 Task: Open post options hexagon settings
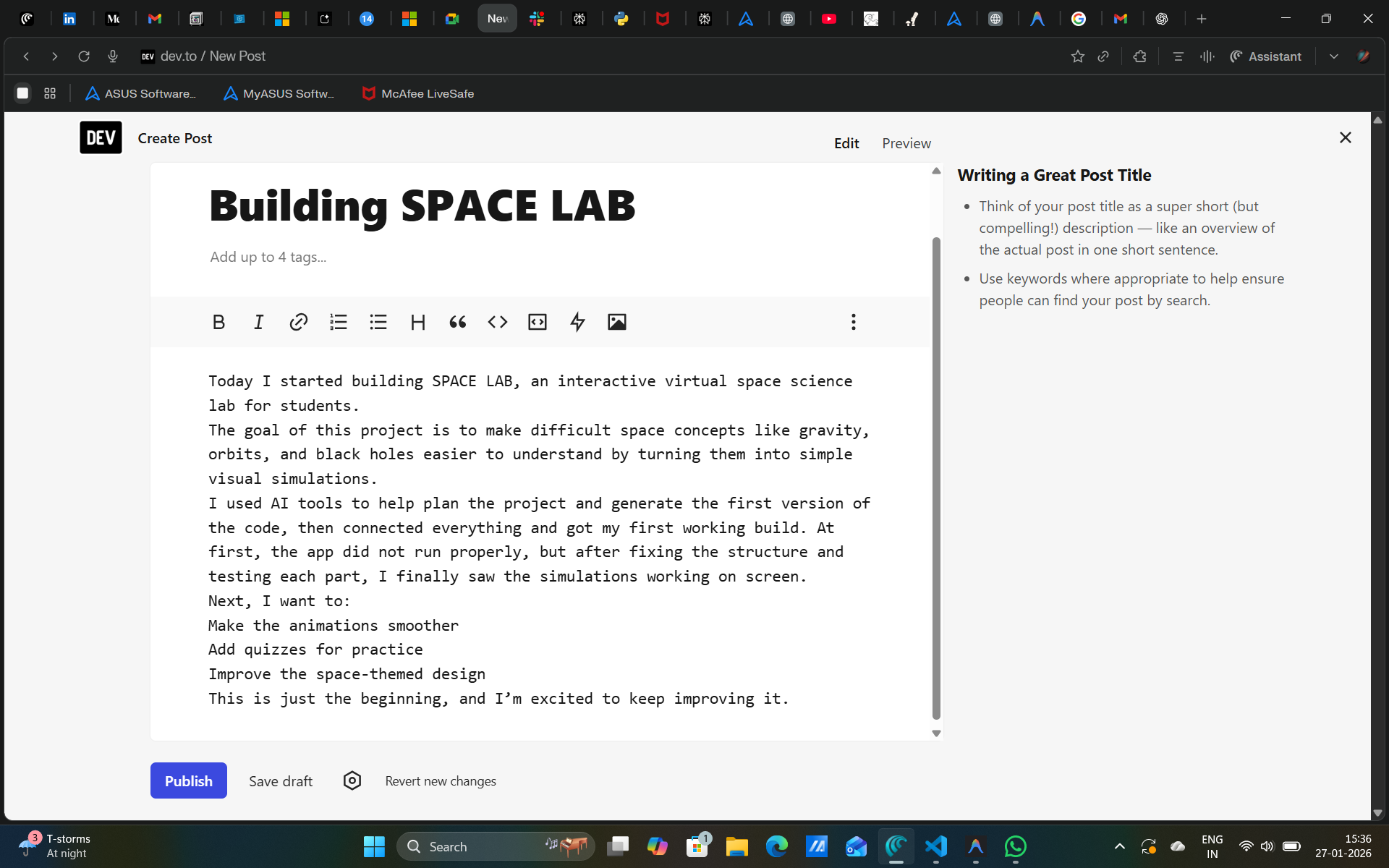(x=352, y=780)
